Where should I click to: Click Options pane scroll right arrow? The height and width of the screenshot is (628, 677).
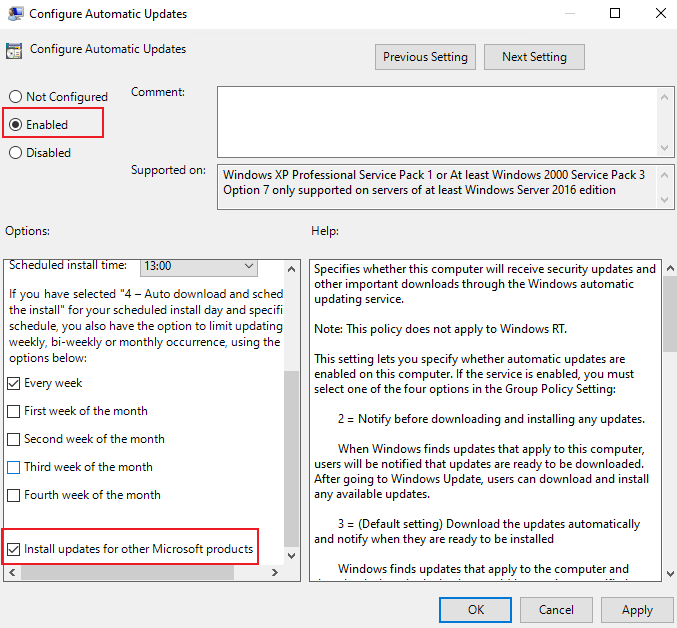coord(275,573)
